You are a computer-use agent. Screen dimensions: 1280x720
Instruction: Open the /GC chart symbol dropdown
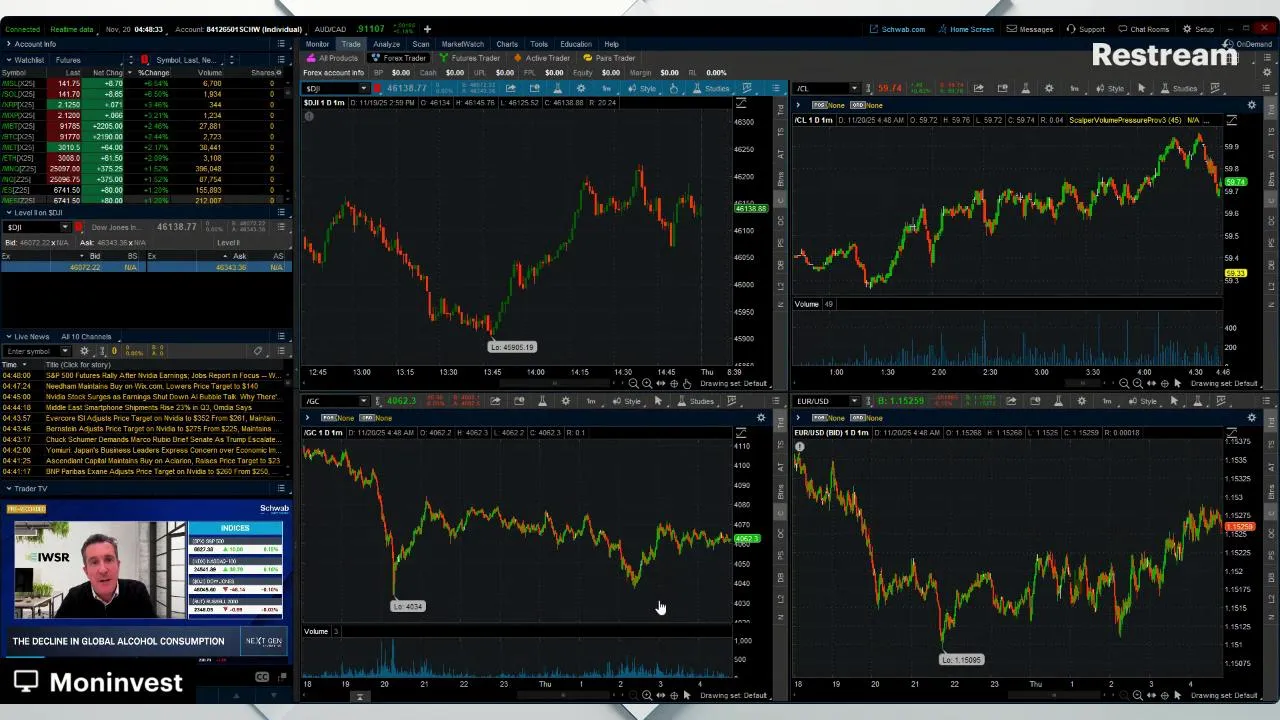point(363,401)
